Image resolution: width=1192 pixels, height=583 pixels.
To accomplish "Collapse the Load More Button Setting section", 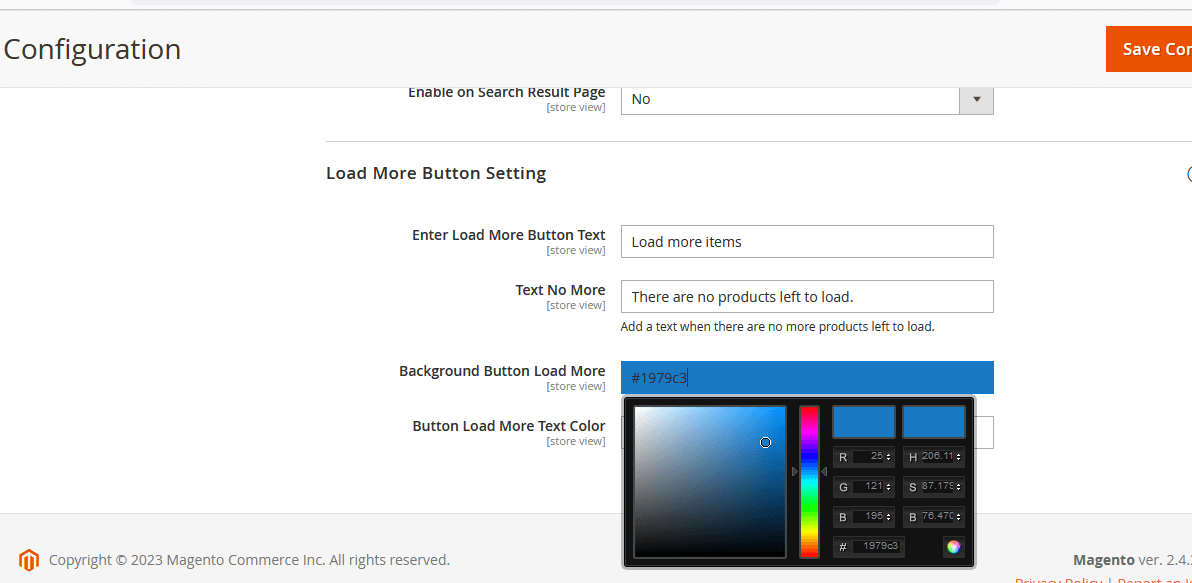I will tap(1188, 173).
